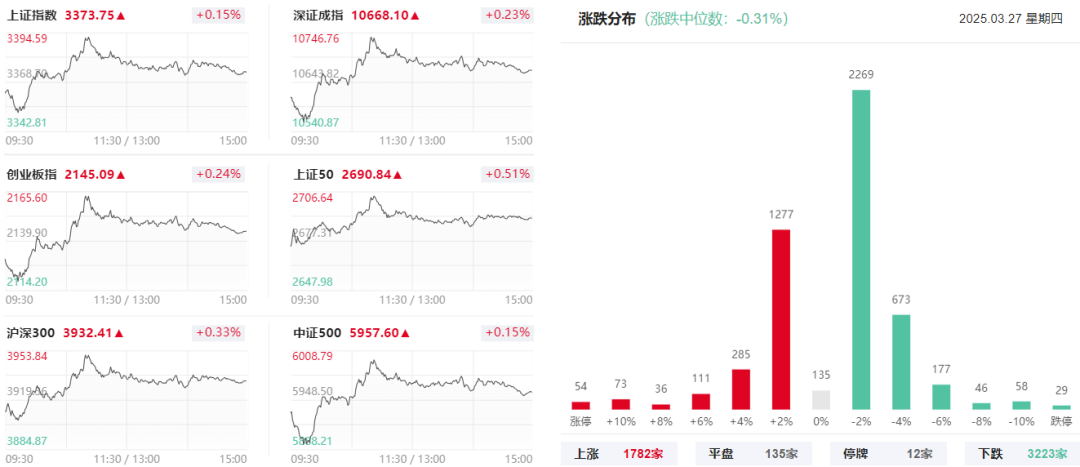
Task: Click the 涨跌分布 panel heading
Action: (607, 19)
